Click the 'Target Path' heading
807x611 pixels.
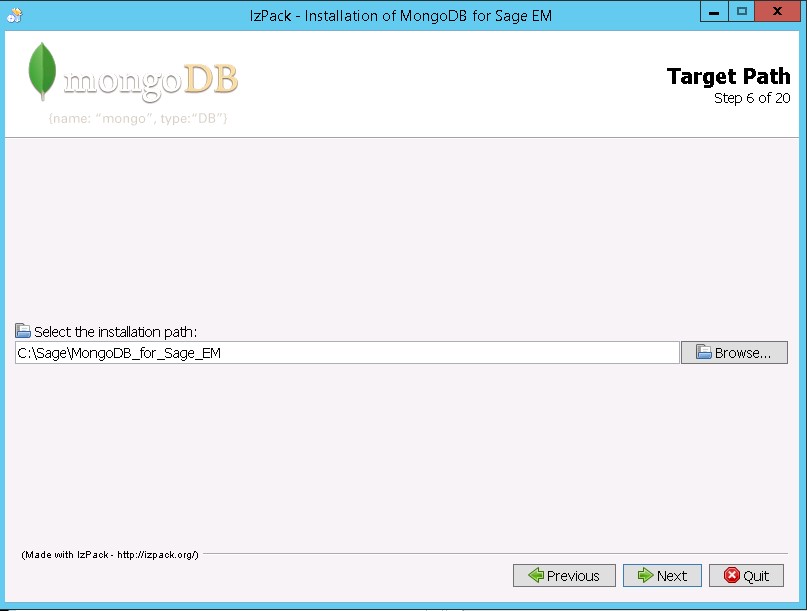[x=728, y=77]
